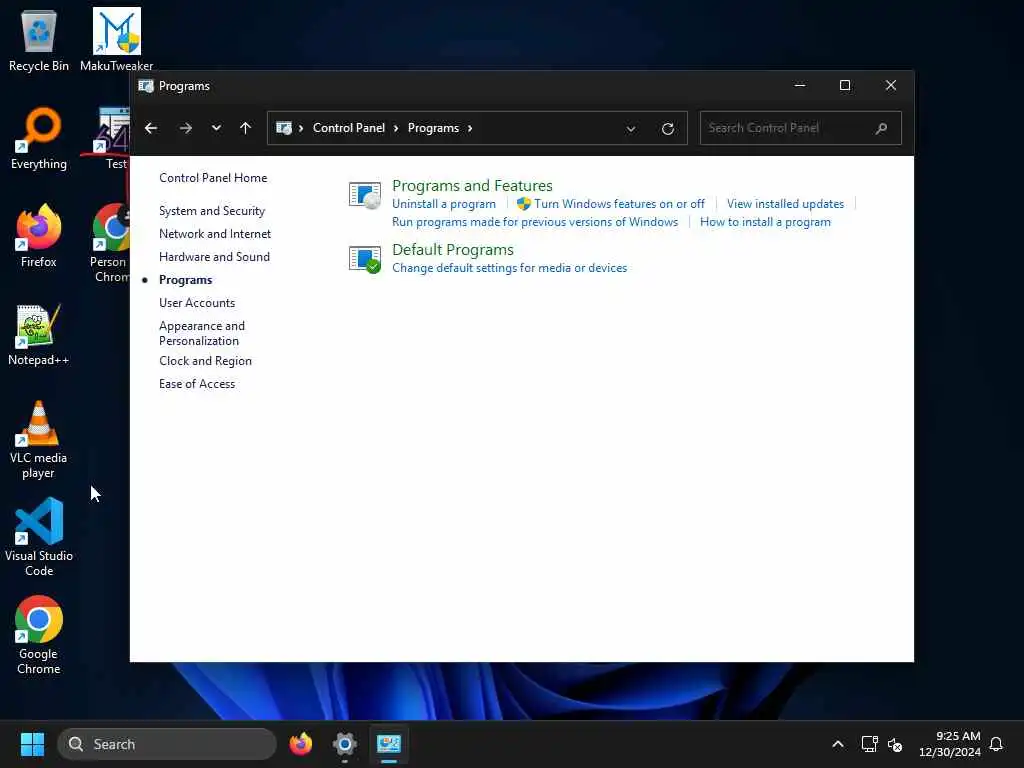Go up one level with Up arrow

tap(246, 128)
